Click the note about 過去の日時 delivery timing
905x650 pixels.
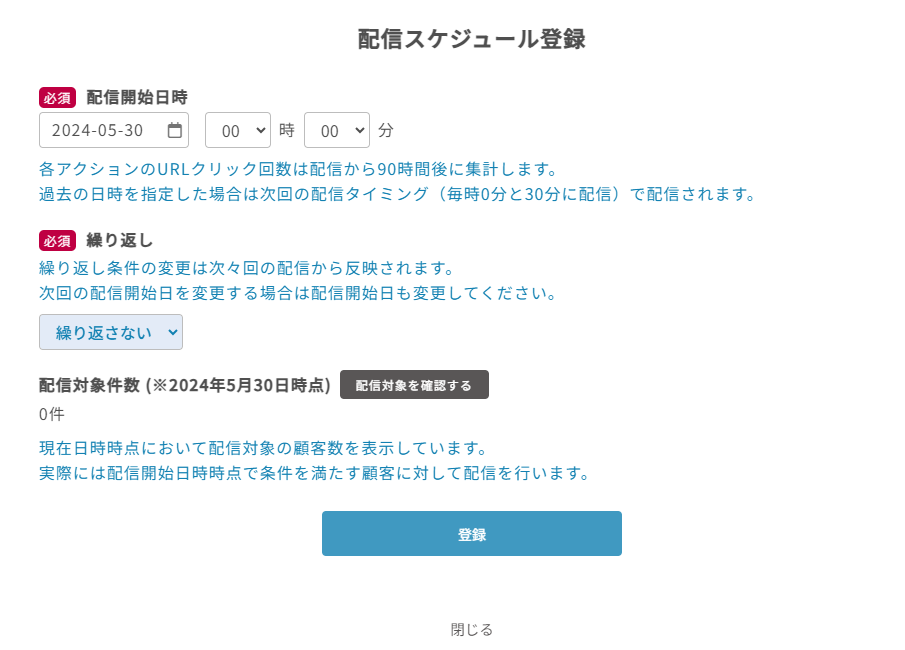(396, 193)
